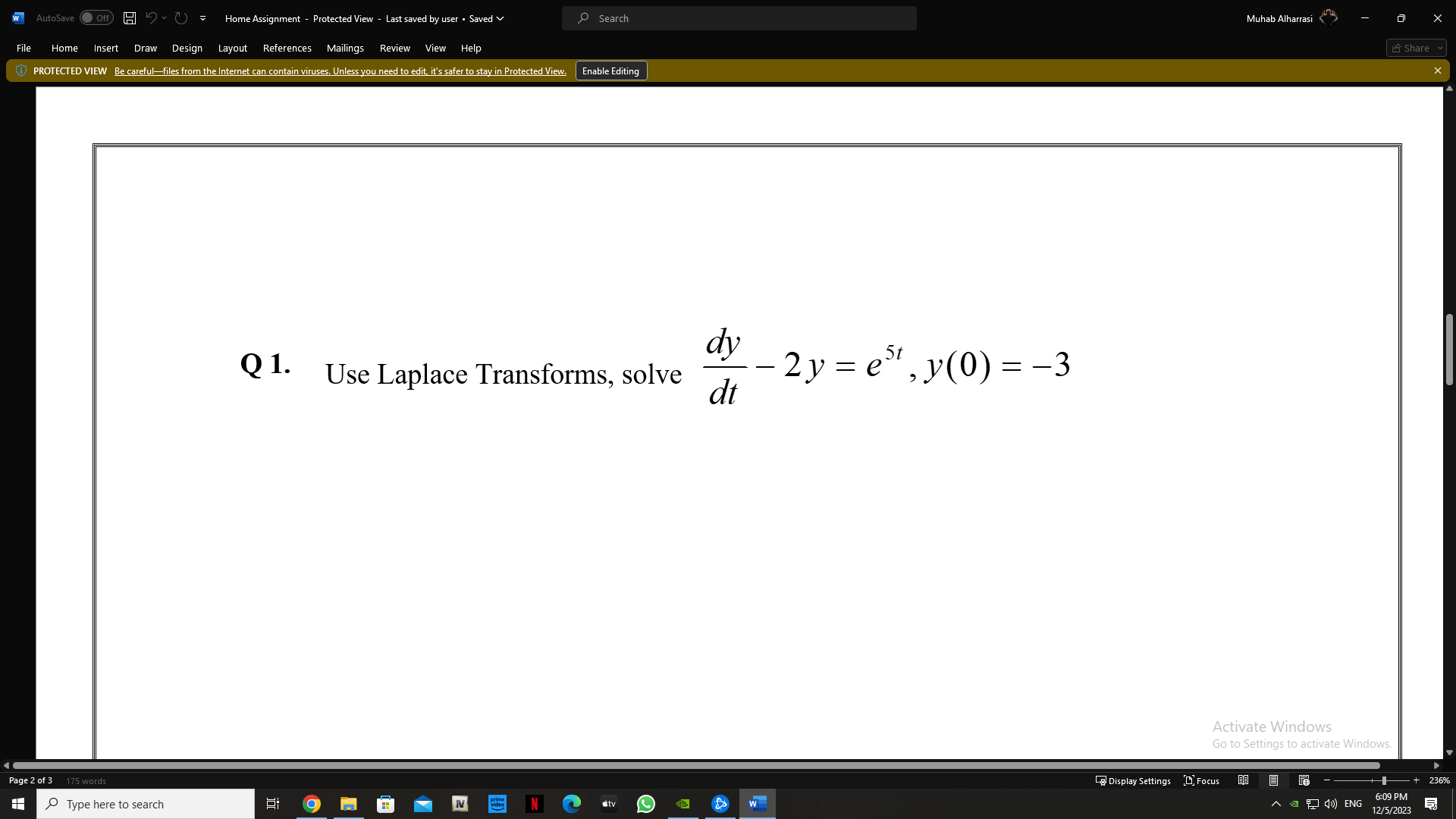Toggle AutoSave on
Image resolution: width=1456 pixels, height=819 pixels.
pos(96,17)
